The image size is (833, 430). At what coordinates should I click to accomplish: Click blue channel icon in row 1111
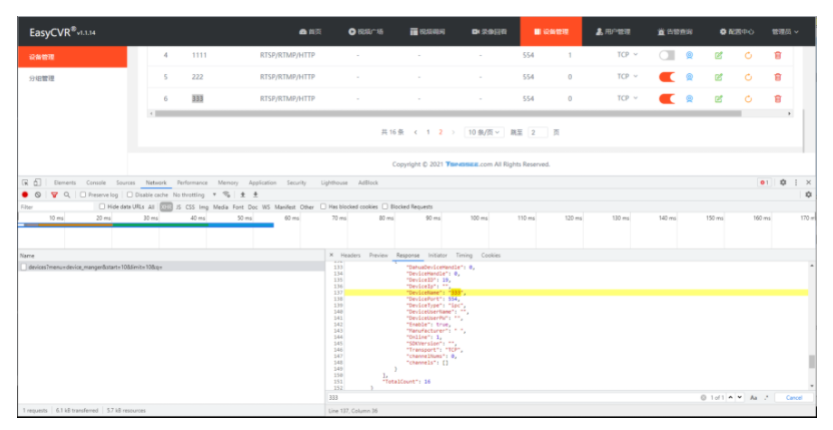pos(689,55)
